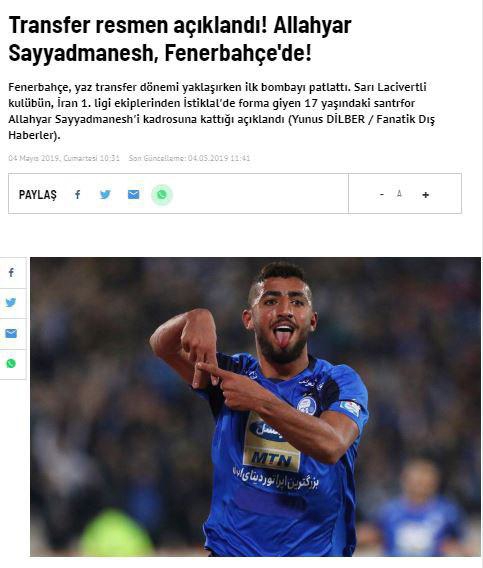Click the MTN sponsor logo on the jersey
Screen dimensions: 483x568
tap(272, 460)
